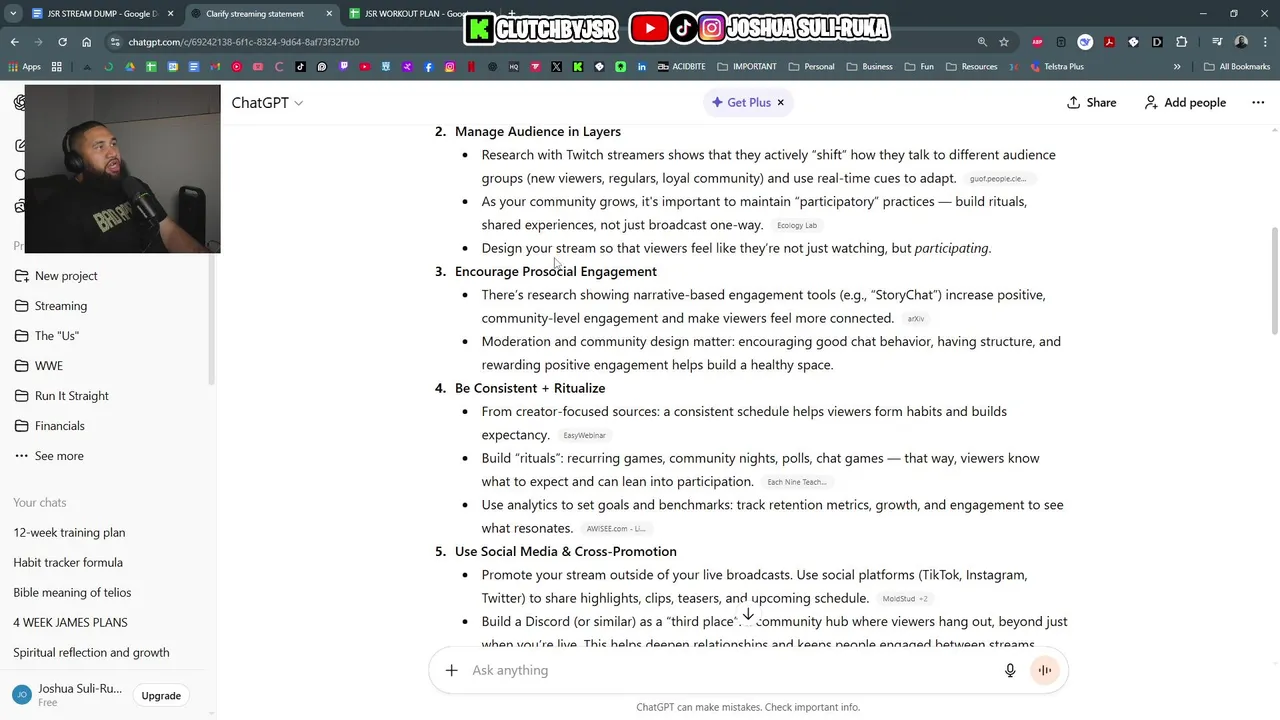
Task: Click the ABP extension icon
Action: (1037, 42)
